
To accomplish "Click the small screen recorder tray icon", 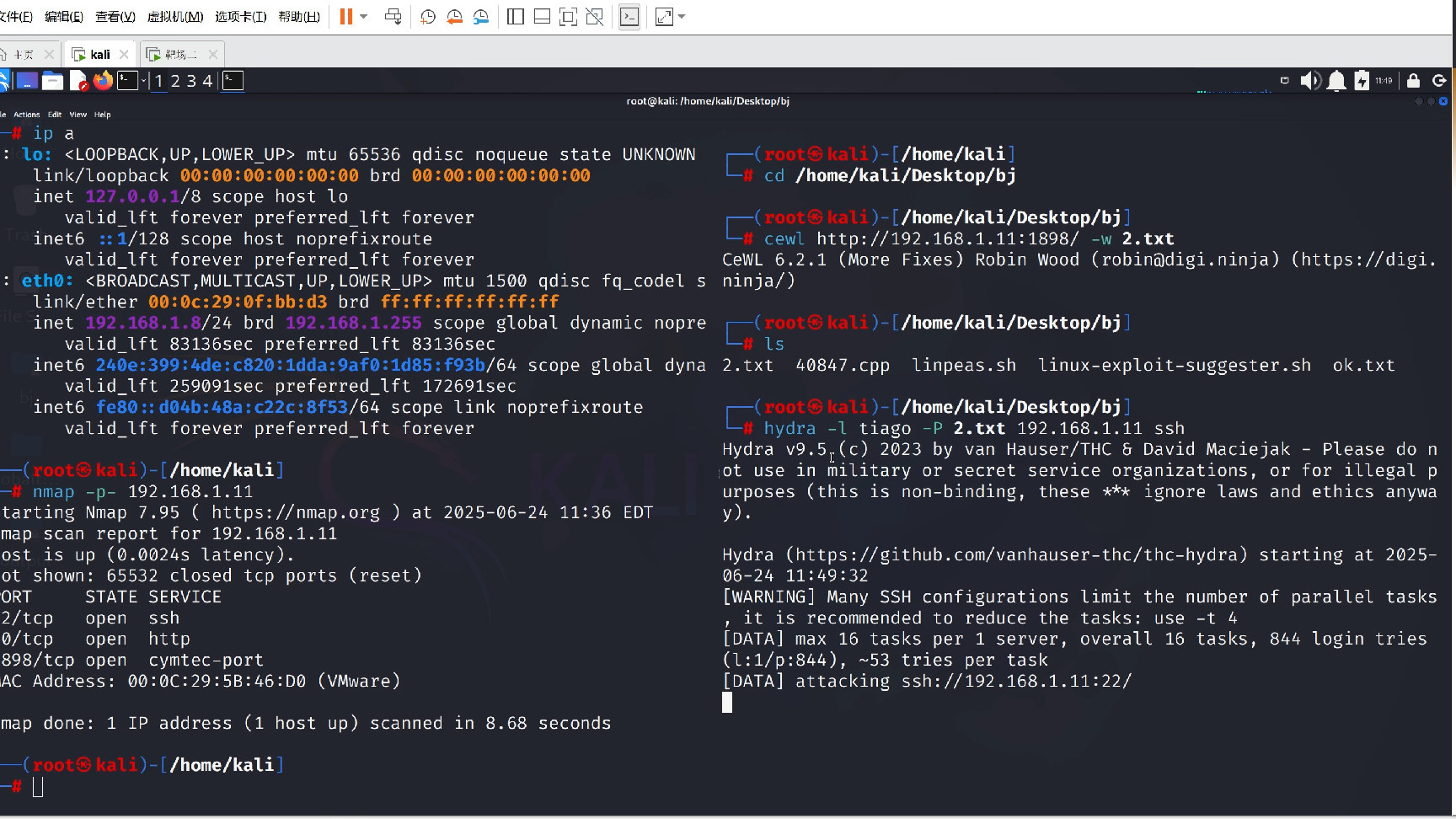I will (1284, 81).
